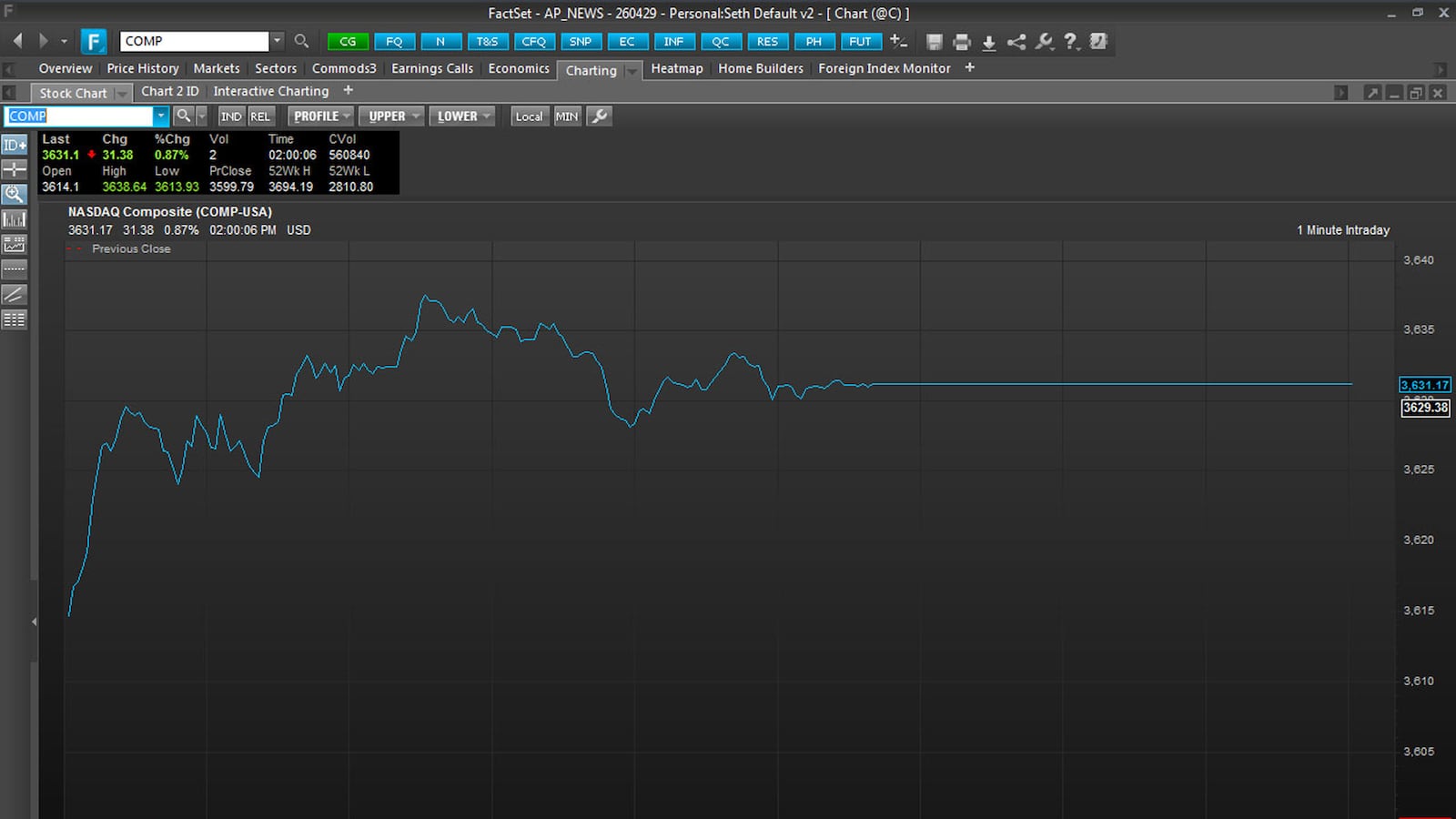Open the PROFILE dropdown

(x=319, y=116)
